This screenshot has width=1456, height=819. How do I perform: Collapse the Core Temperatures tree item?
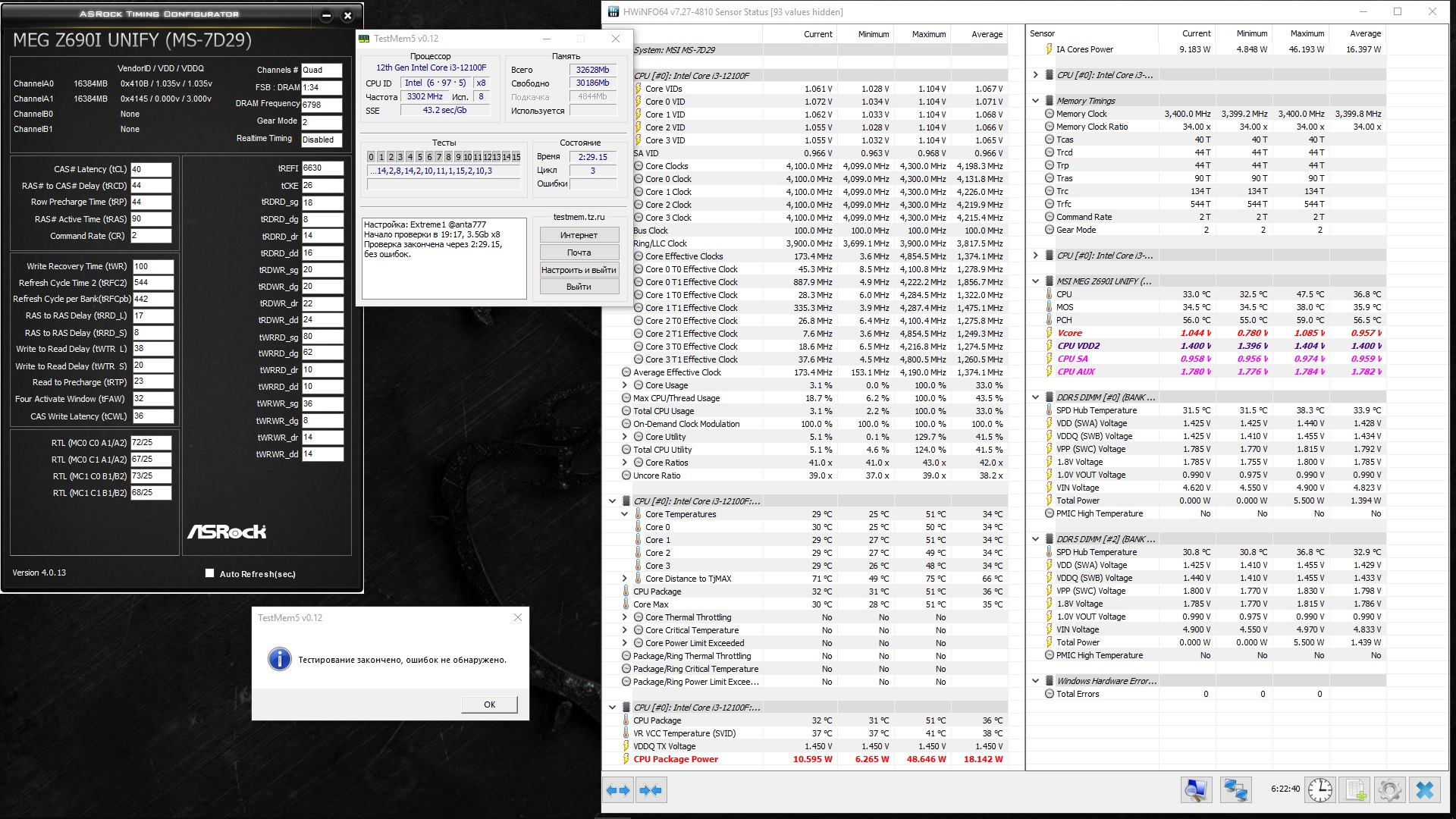pos(625,514)
